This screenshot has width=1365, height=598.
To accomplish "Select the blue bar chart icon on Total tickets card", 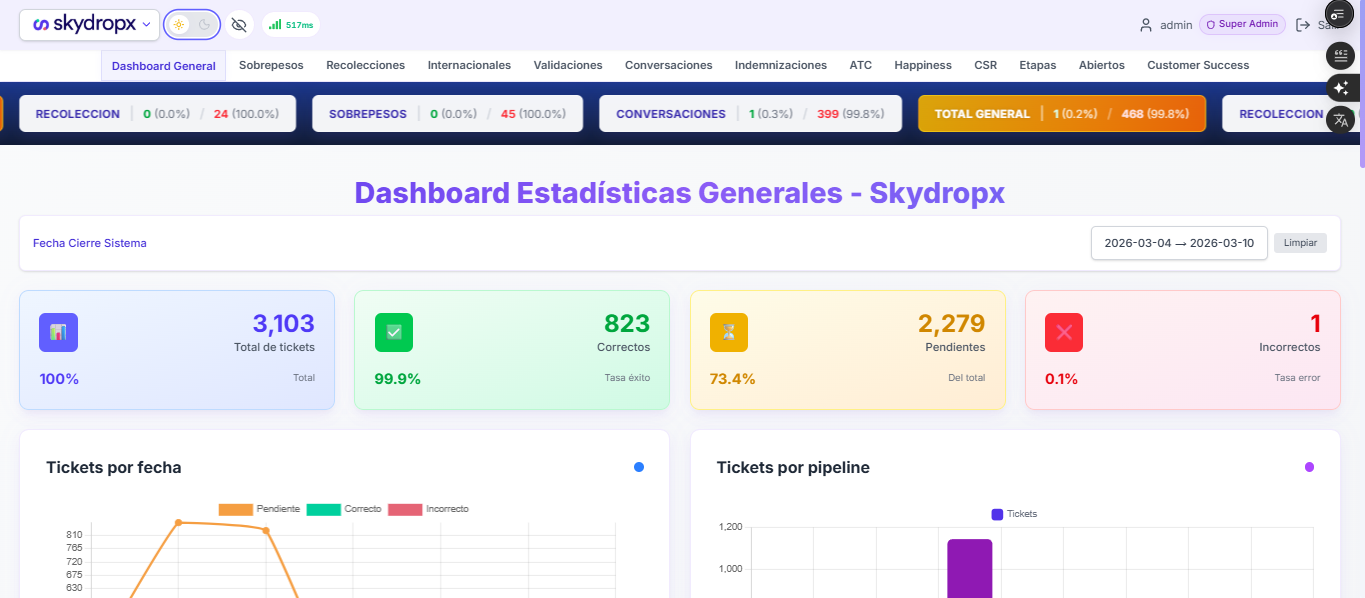I will click(58, 331).
